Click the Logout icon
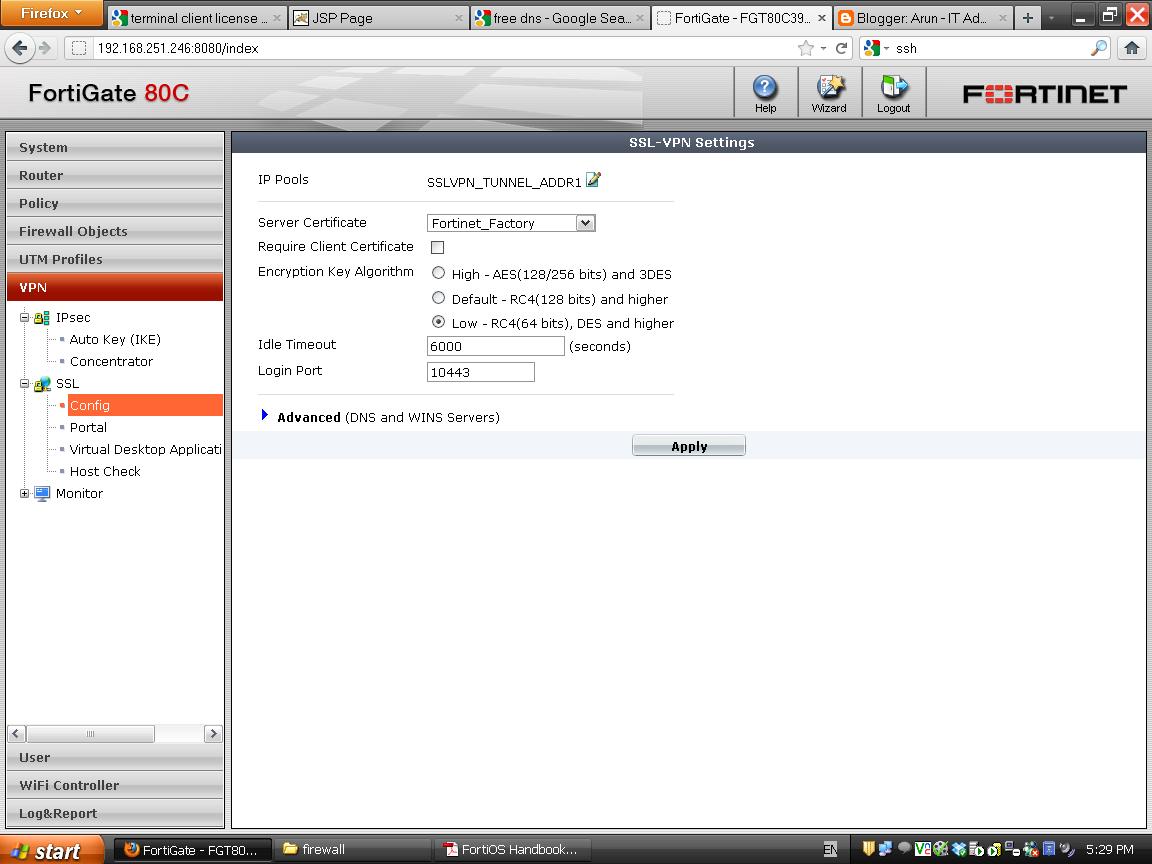 point(893,93)
